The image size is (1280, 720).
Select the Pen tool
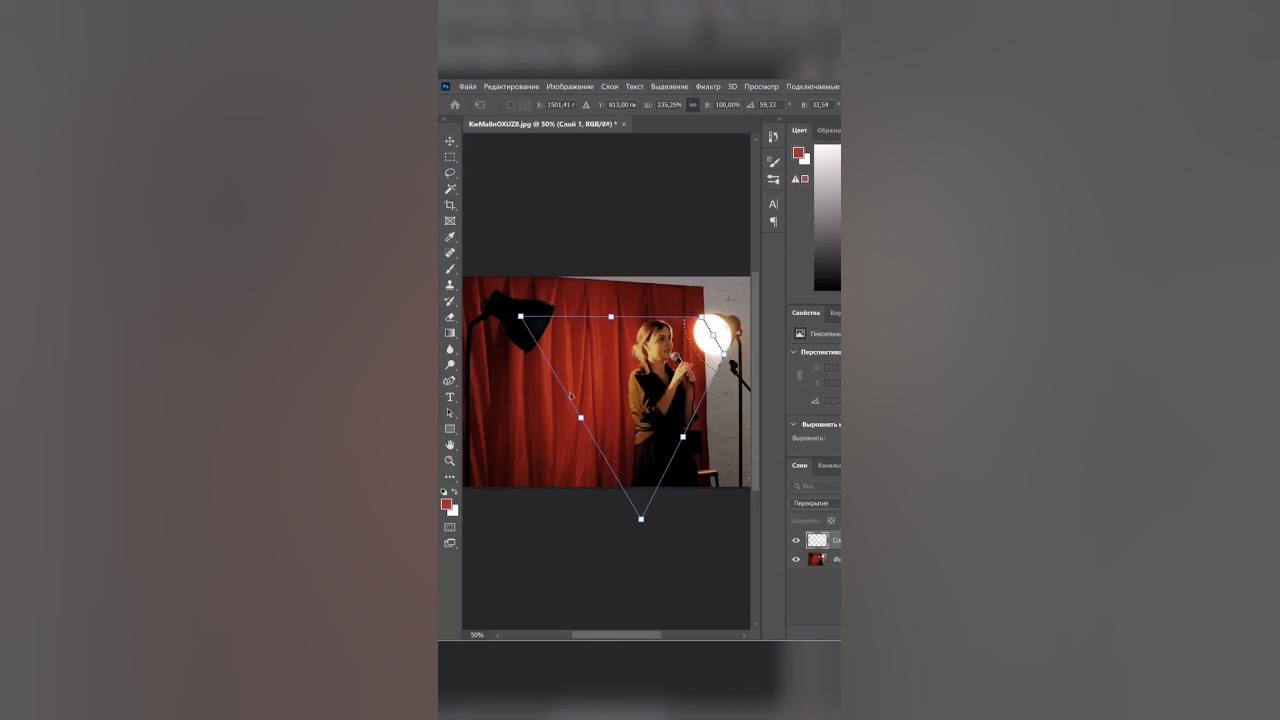pyautogui.click(x=450, y=381)
